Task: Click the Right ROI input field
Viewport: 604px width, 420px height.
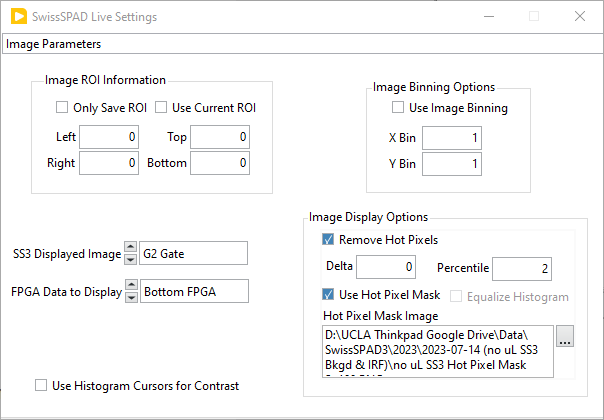Action: coord(109,163)
